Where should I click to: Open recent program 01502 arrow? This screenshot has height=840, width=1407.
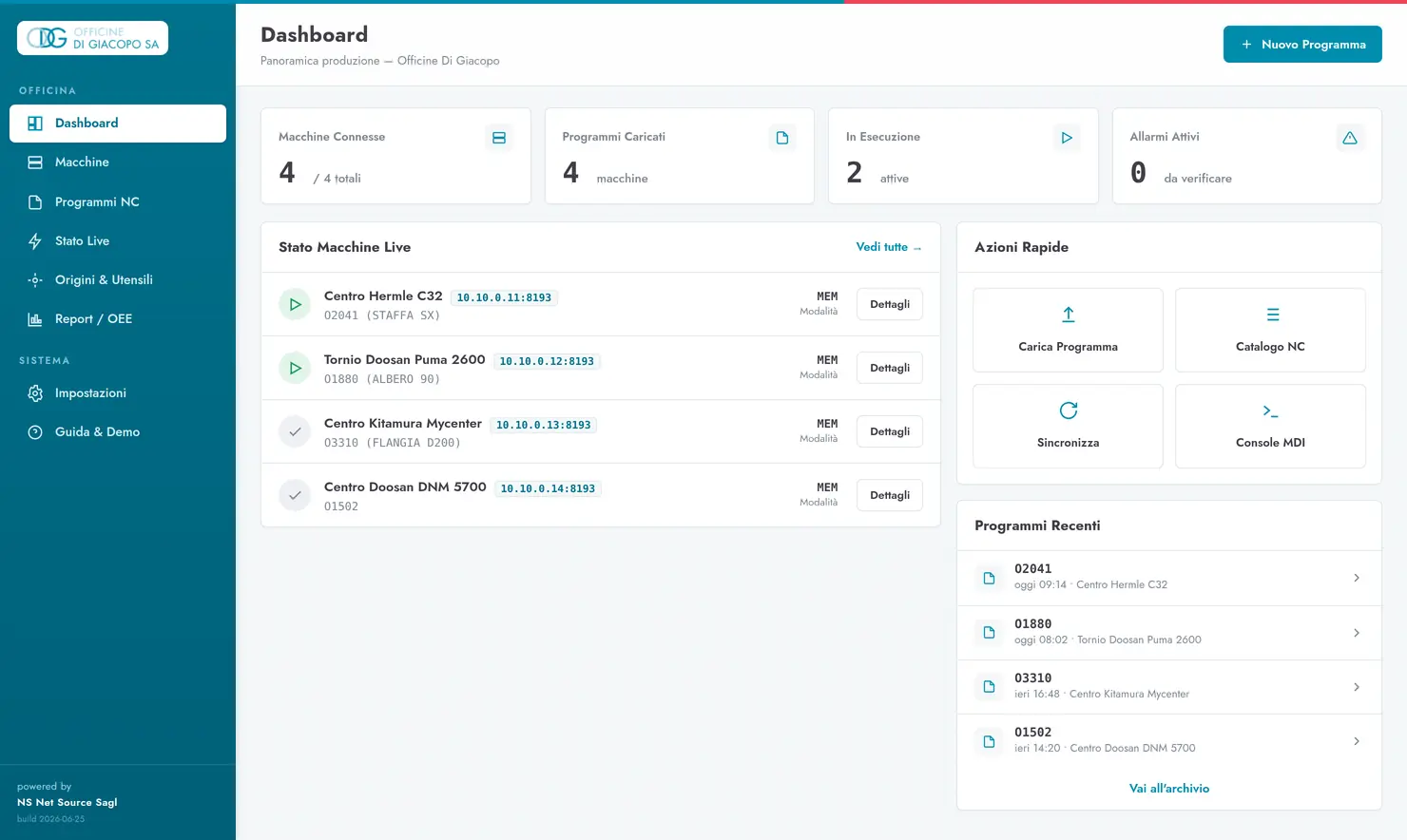click(x=1357, y=741)
